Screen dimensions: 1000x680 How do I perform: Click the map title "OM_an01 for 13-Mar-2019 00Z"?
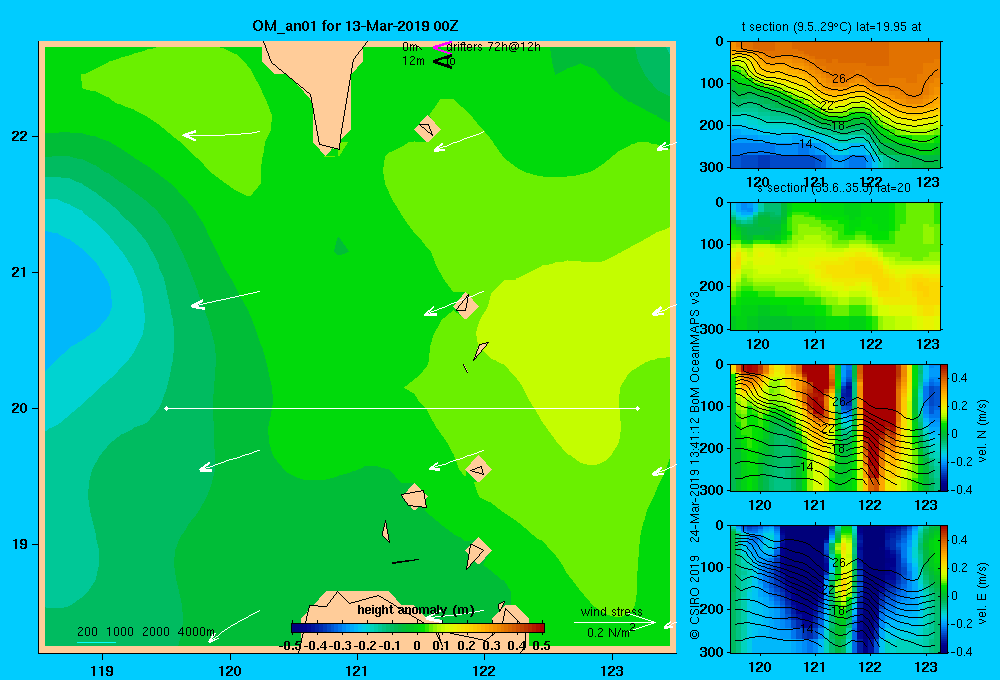355,26
